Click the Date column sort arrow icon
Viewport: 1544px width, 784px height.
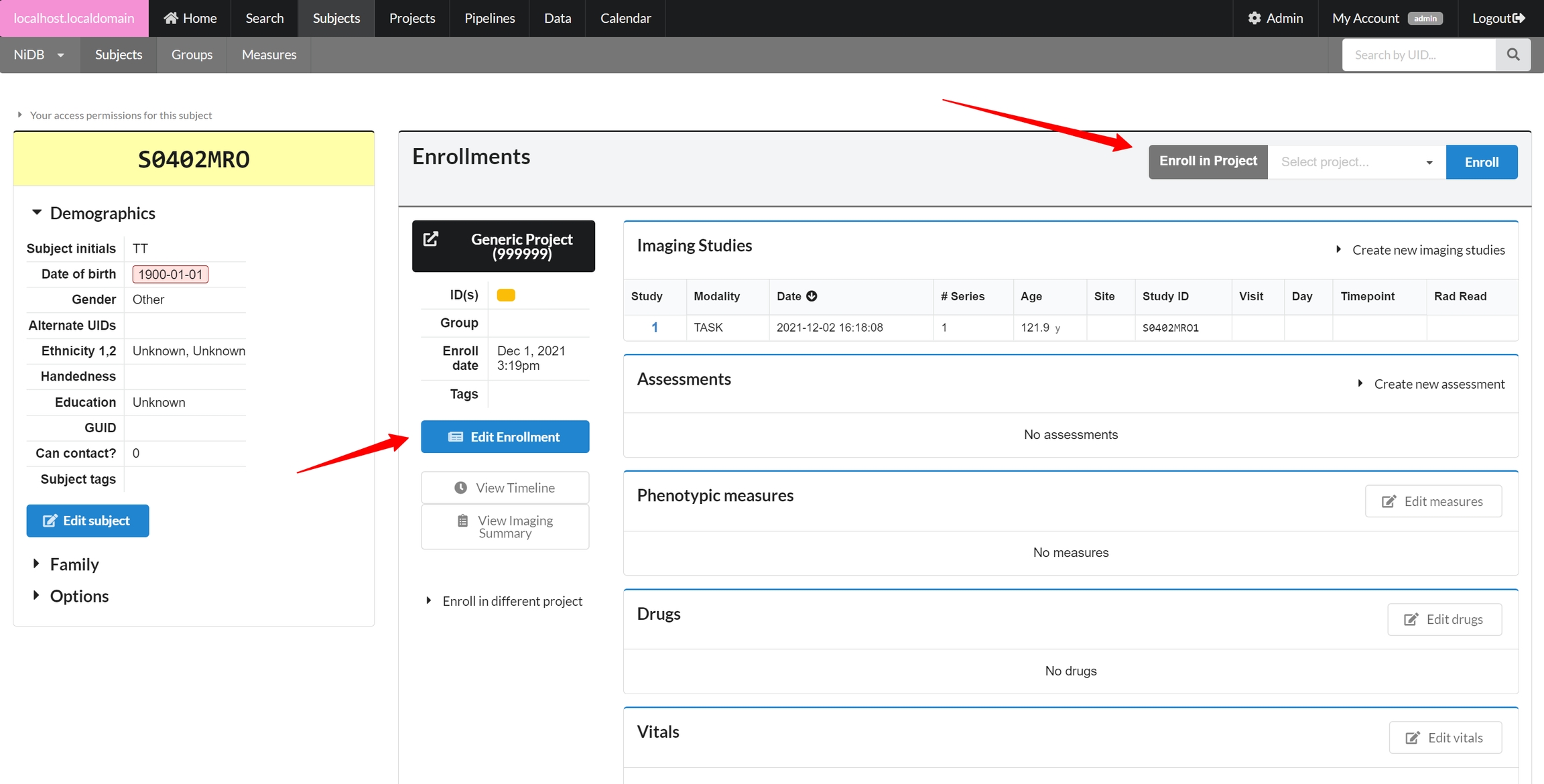pyautogui.click(x=812, y=296)
